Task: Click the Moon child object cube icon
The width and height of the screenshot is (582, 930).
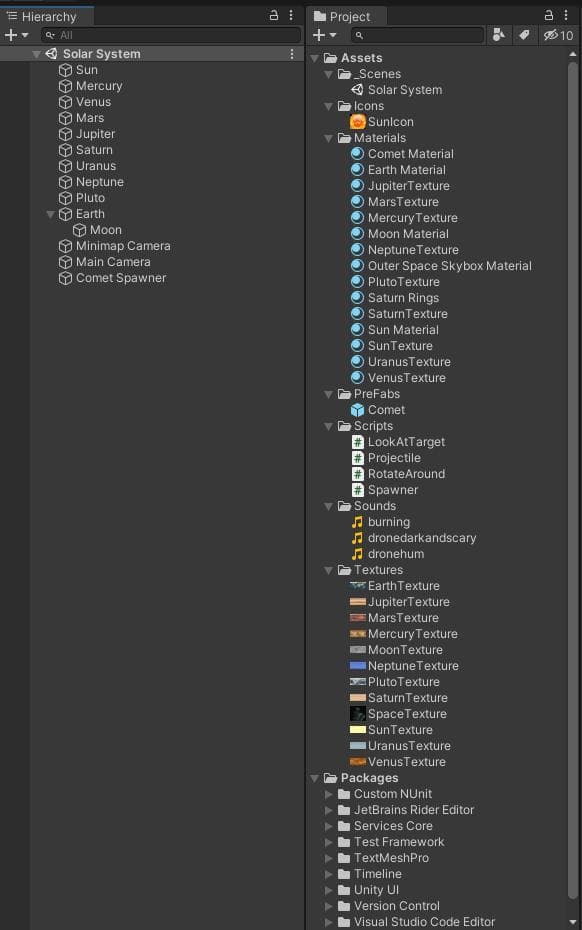Action: 79,230
